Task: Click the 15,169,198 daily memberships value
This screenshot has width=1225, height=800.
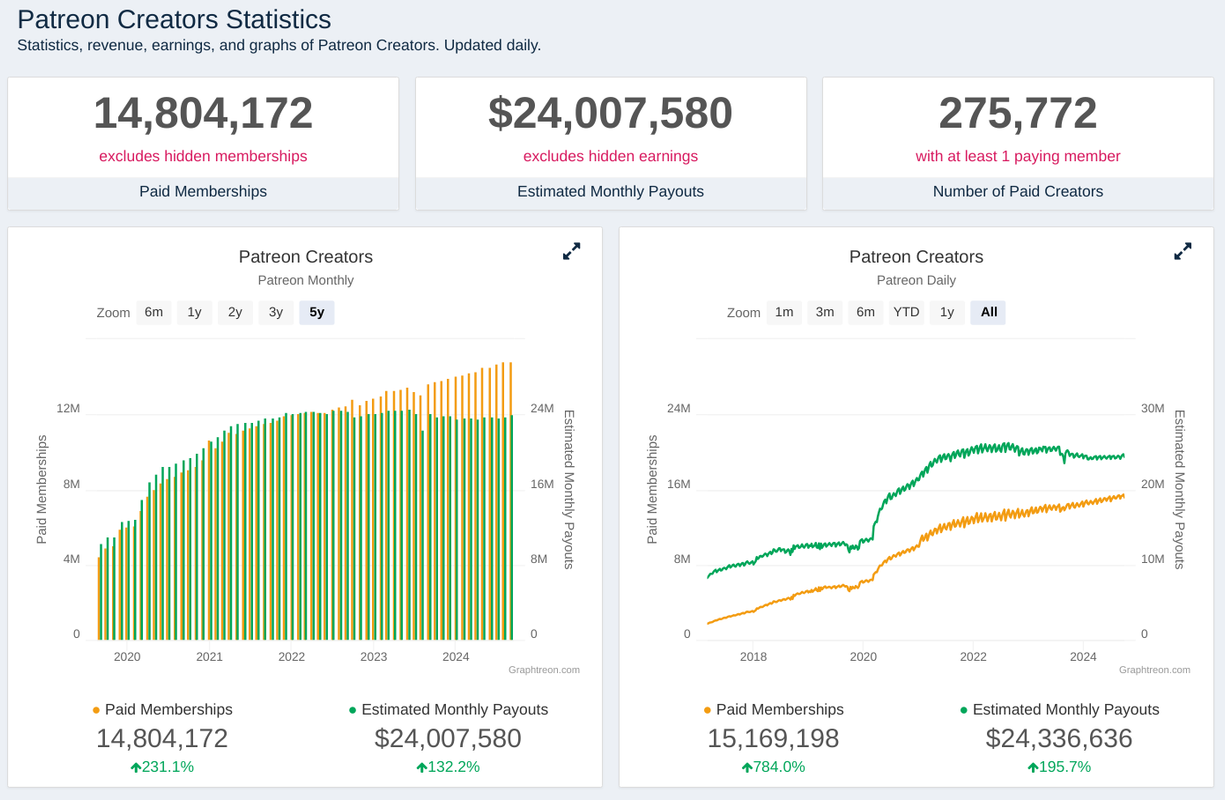Action: pos(773,739)
